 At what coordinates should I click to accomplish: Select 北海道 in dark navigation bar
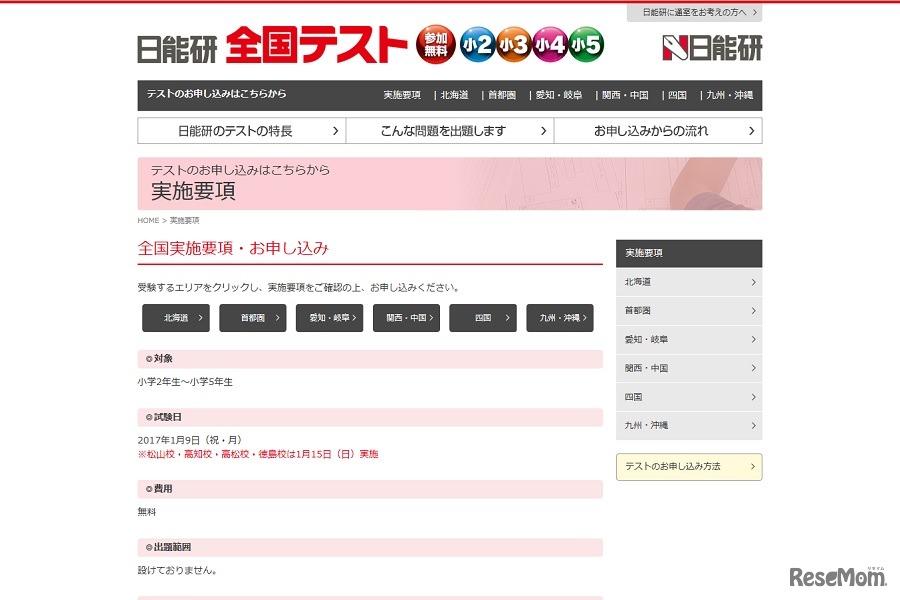pos(454,95)
